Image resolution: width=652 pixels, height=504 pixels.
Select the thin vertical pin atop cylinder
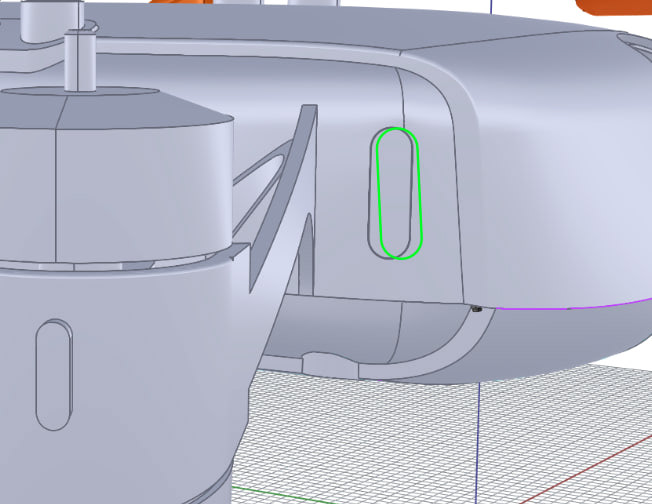80,60
